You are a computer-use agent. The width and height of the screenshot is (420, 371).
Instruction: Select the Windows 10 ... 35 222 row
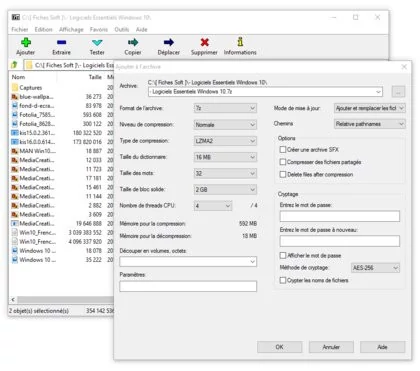(x=62, y=260)
